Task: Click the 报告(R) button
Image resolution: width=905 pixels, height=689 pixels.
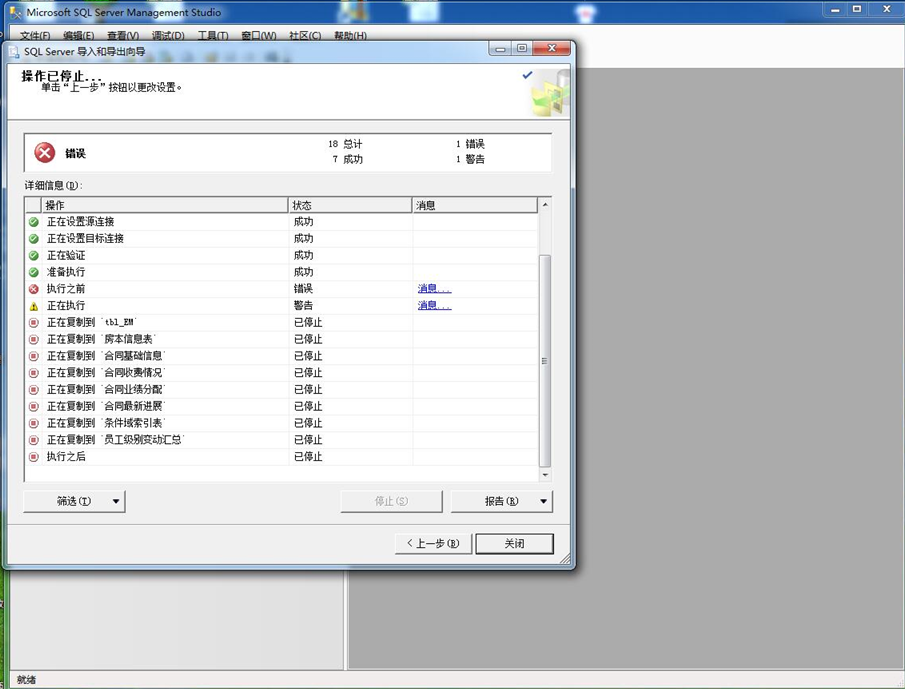Action: tap(502, 501)
